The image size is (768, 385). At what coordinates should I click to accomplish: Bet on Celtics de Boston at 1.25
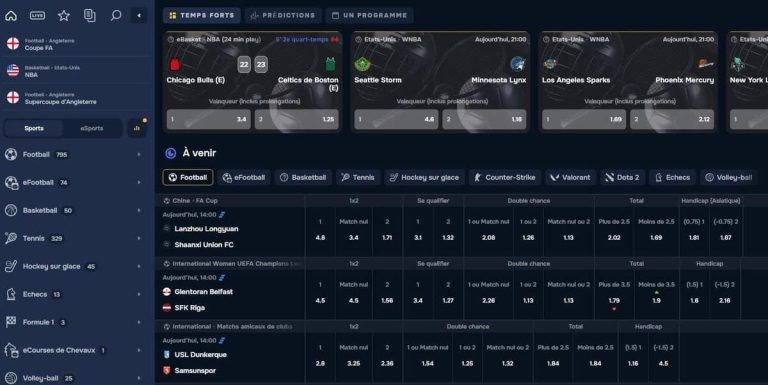pos(297,119)
